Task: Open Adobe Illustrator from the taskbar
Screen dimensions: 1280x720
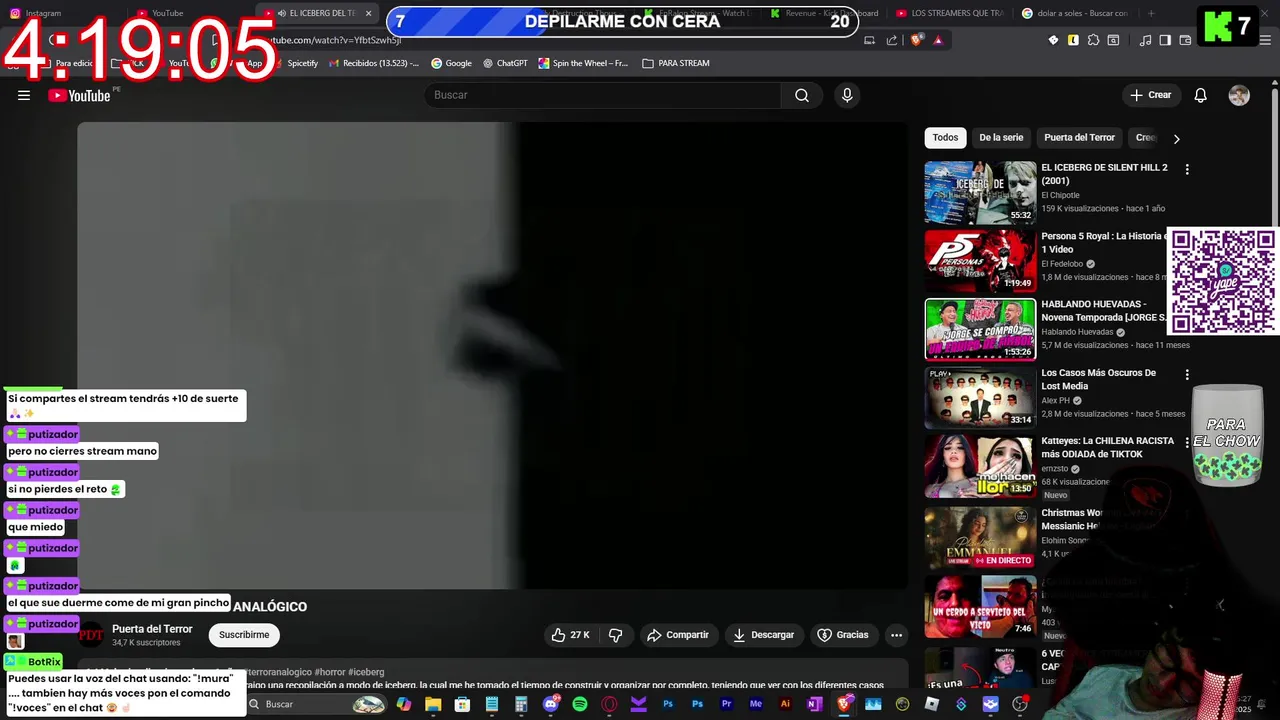Action: pos(785,704)
